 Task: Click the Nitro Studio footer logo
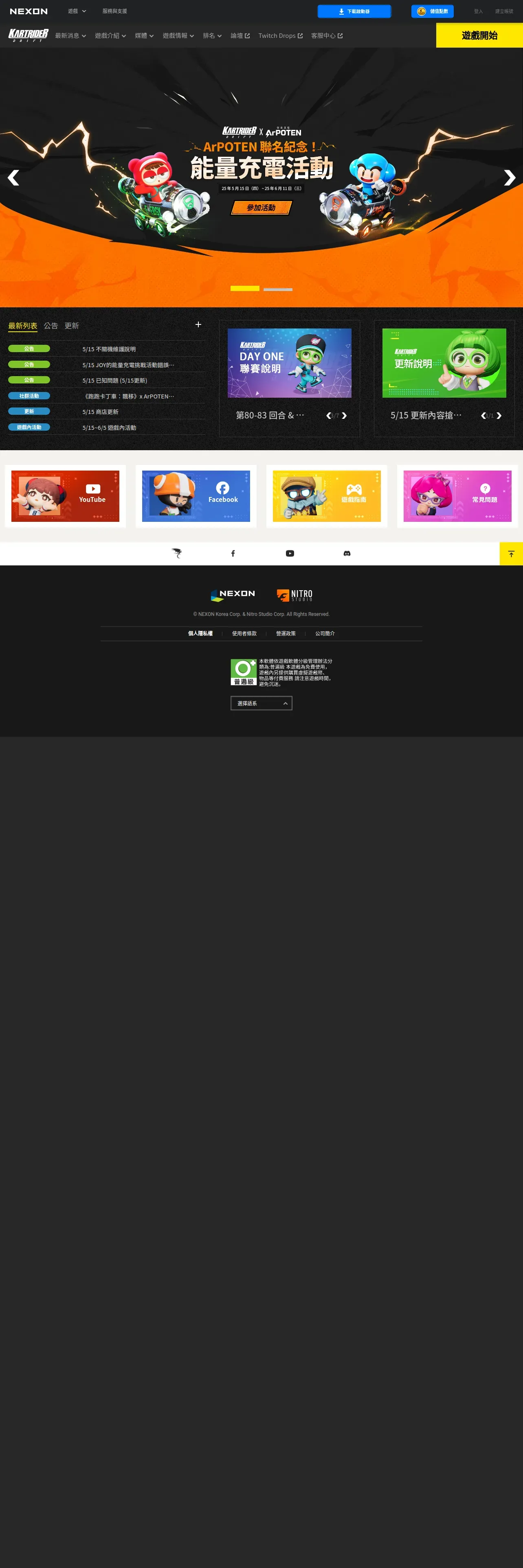(294, 595)
